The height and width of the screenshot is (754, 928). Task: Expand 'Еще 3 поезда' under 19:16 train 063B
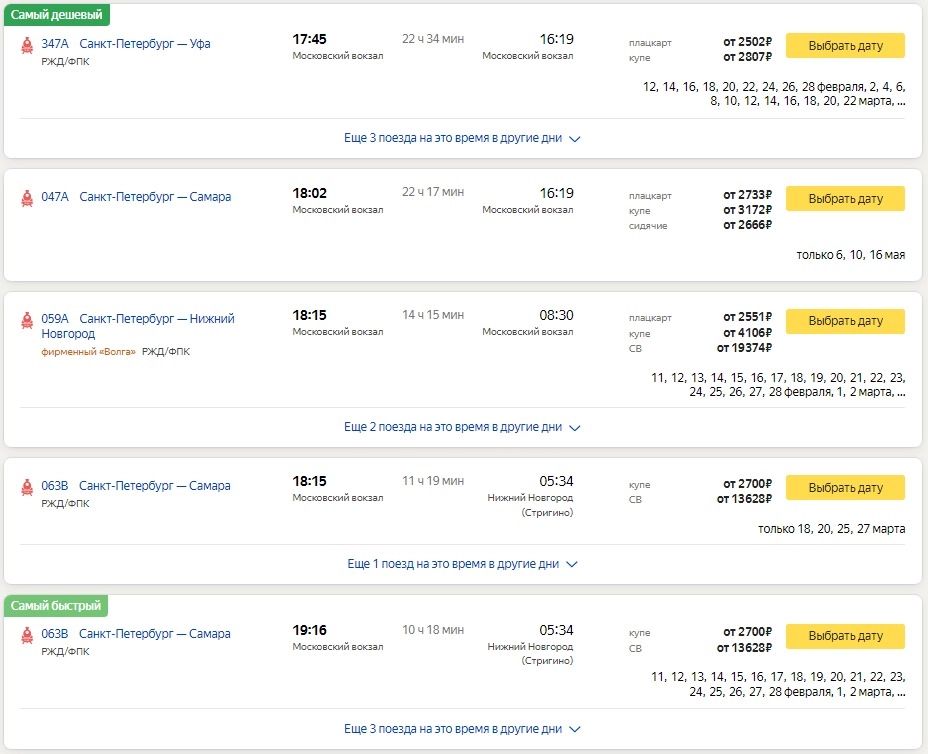tap(462, 729)
